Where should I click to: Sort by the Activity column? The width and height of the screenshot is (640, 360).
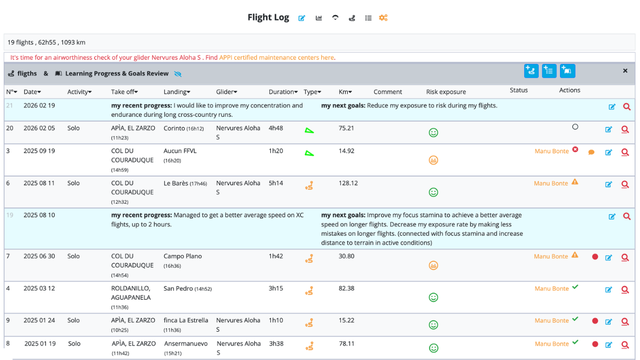(x=79, y=92)
